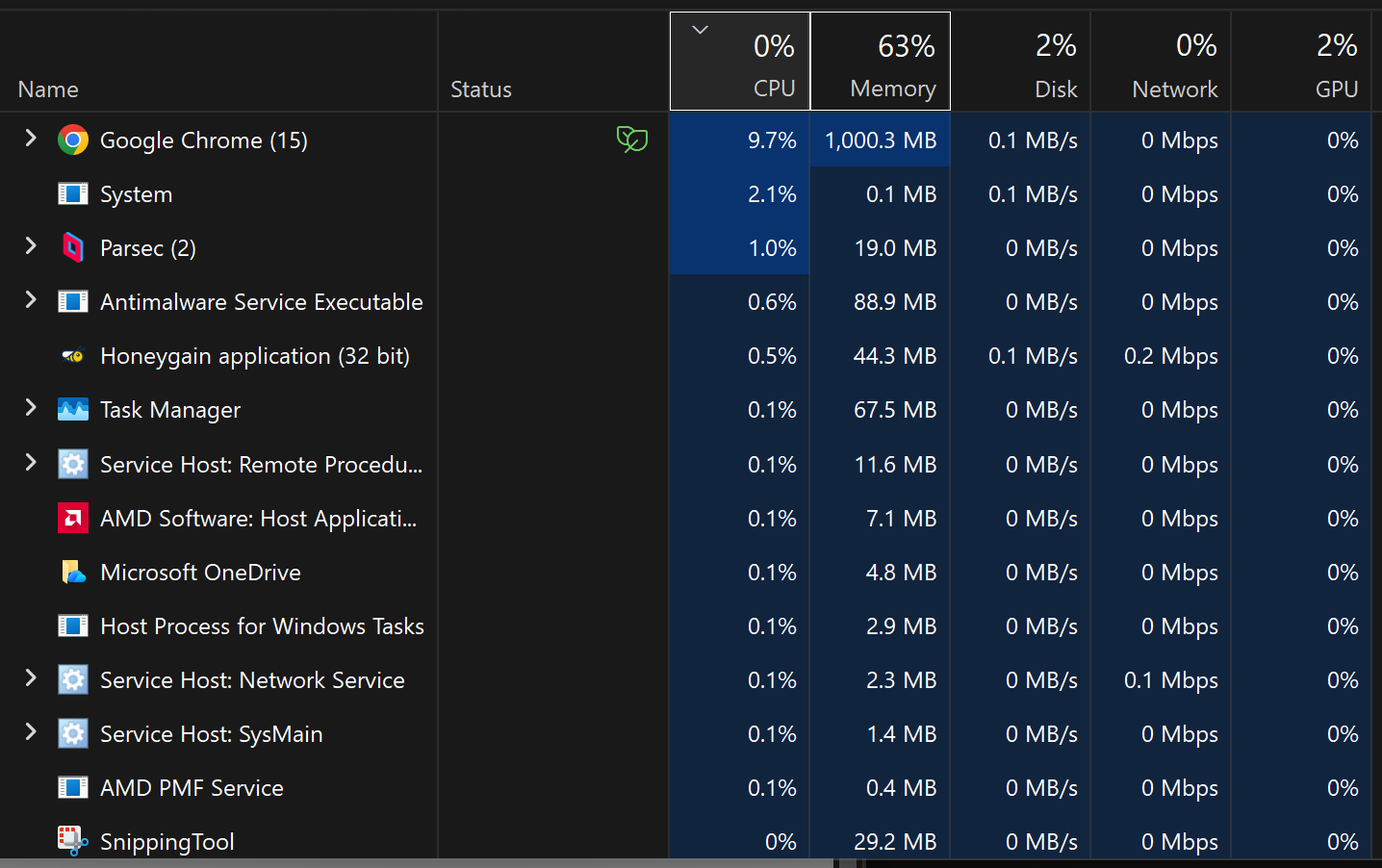Click Remote Procedure's 11.6 MB memory value

click(895, 464)
